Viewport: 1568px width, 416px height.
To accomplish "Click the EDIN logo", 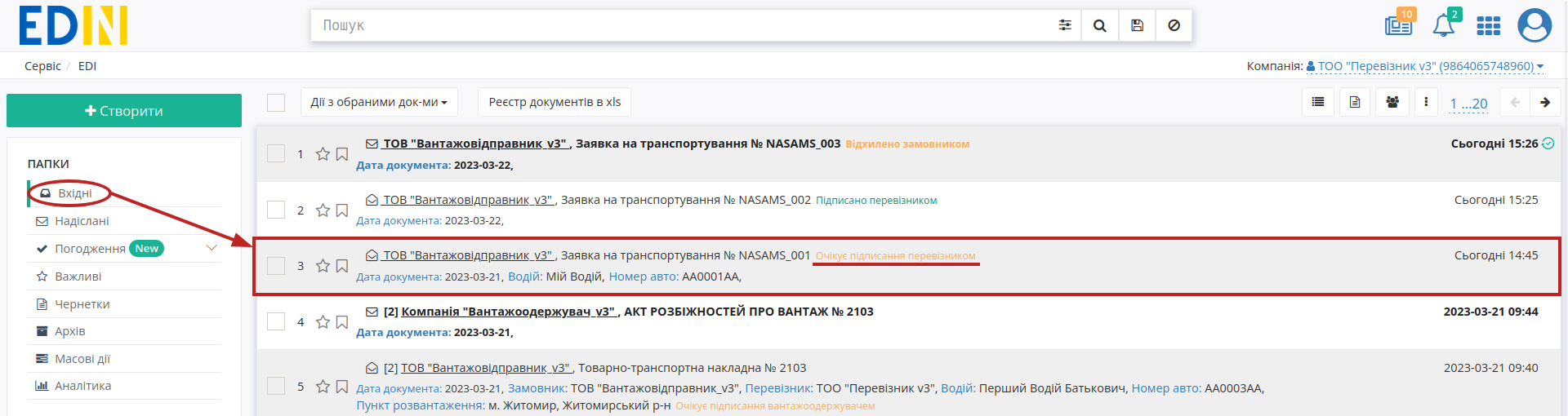I will coord(73,25).
